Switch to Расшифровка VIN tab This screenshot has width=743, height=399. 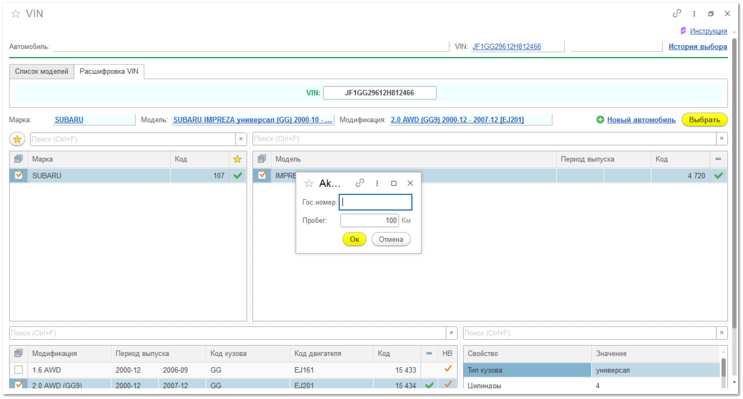[x=109, y=71]
